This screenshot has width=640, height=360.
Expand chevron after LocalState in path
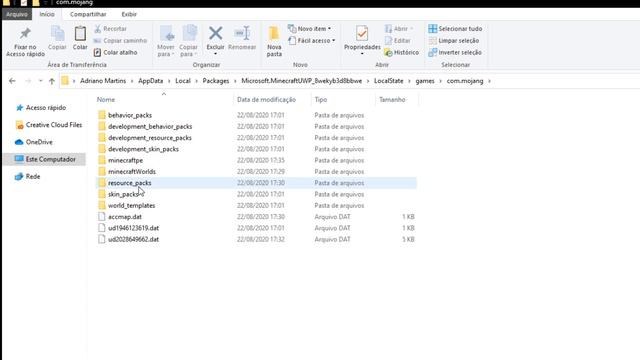tap(409, 81)
